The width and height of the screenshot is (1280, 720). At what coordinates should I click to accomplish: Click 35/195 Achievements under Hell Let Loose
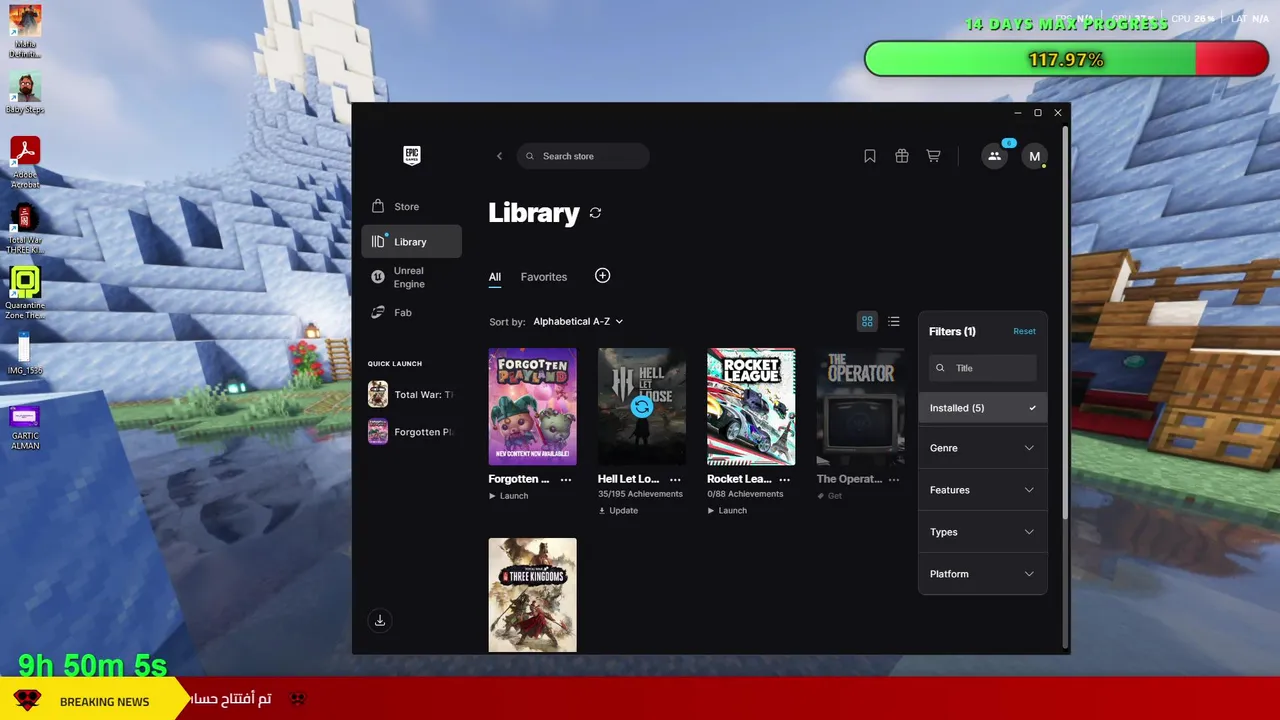(640, 494)
